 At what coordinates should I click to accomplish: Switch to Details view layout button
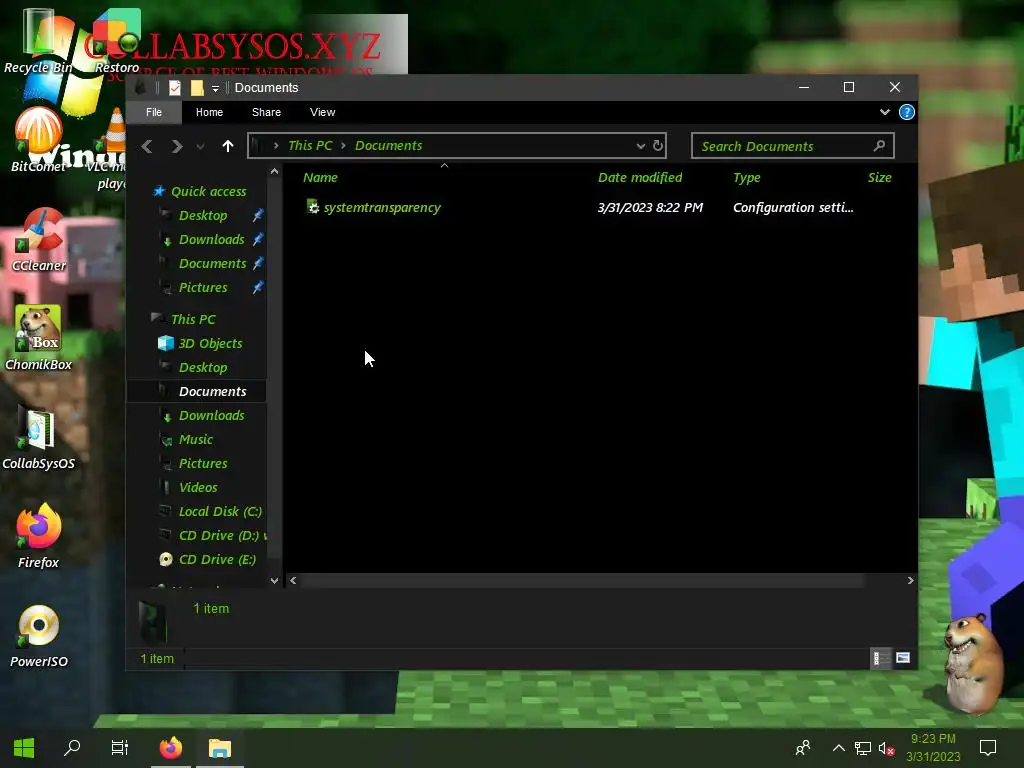[881, 658]
